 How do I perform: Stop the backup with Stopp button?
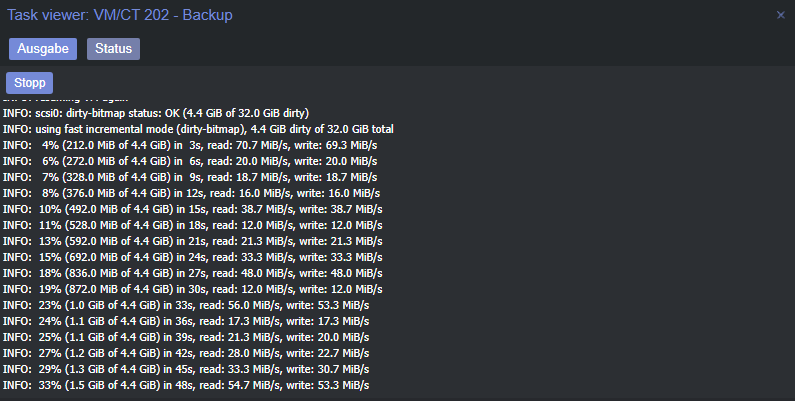(29, 83)
